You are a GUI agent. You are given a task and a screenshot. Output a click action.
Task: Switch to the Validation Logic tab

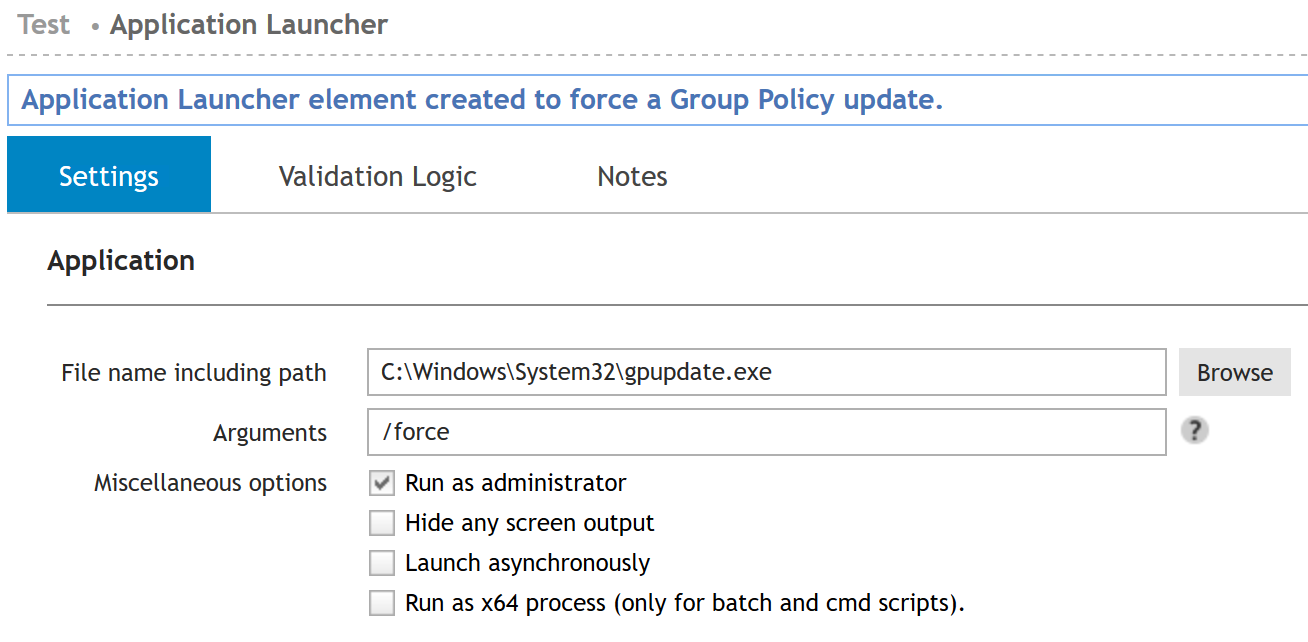376,176
